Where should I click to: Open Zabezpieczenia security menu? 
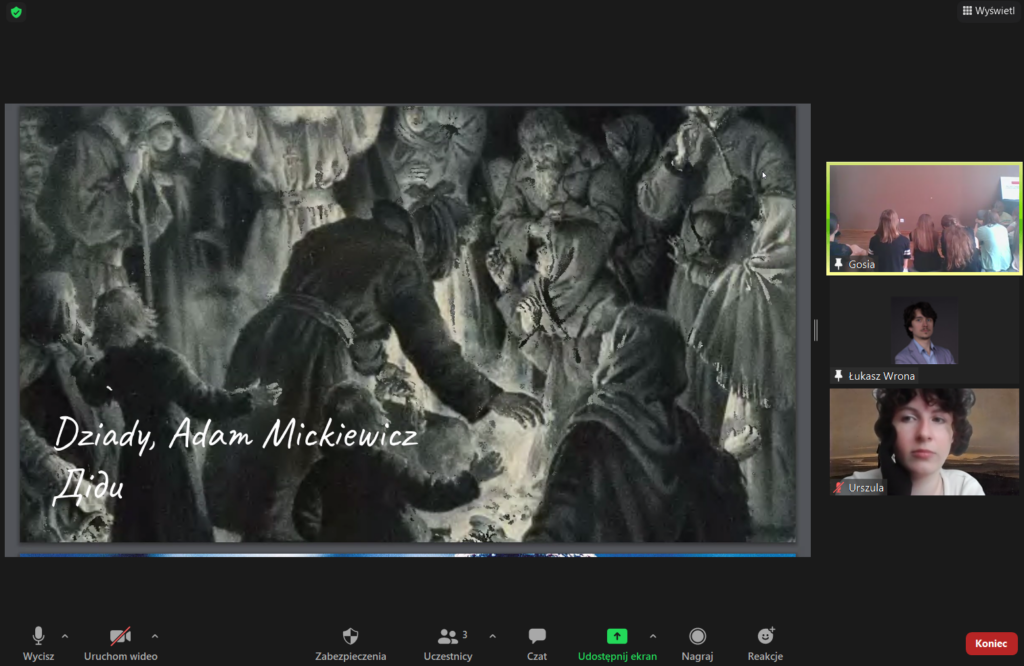point(350,643)
